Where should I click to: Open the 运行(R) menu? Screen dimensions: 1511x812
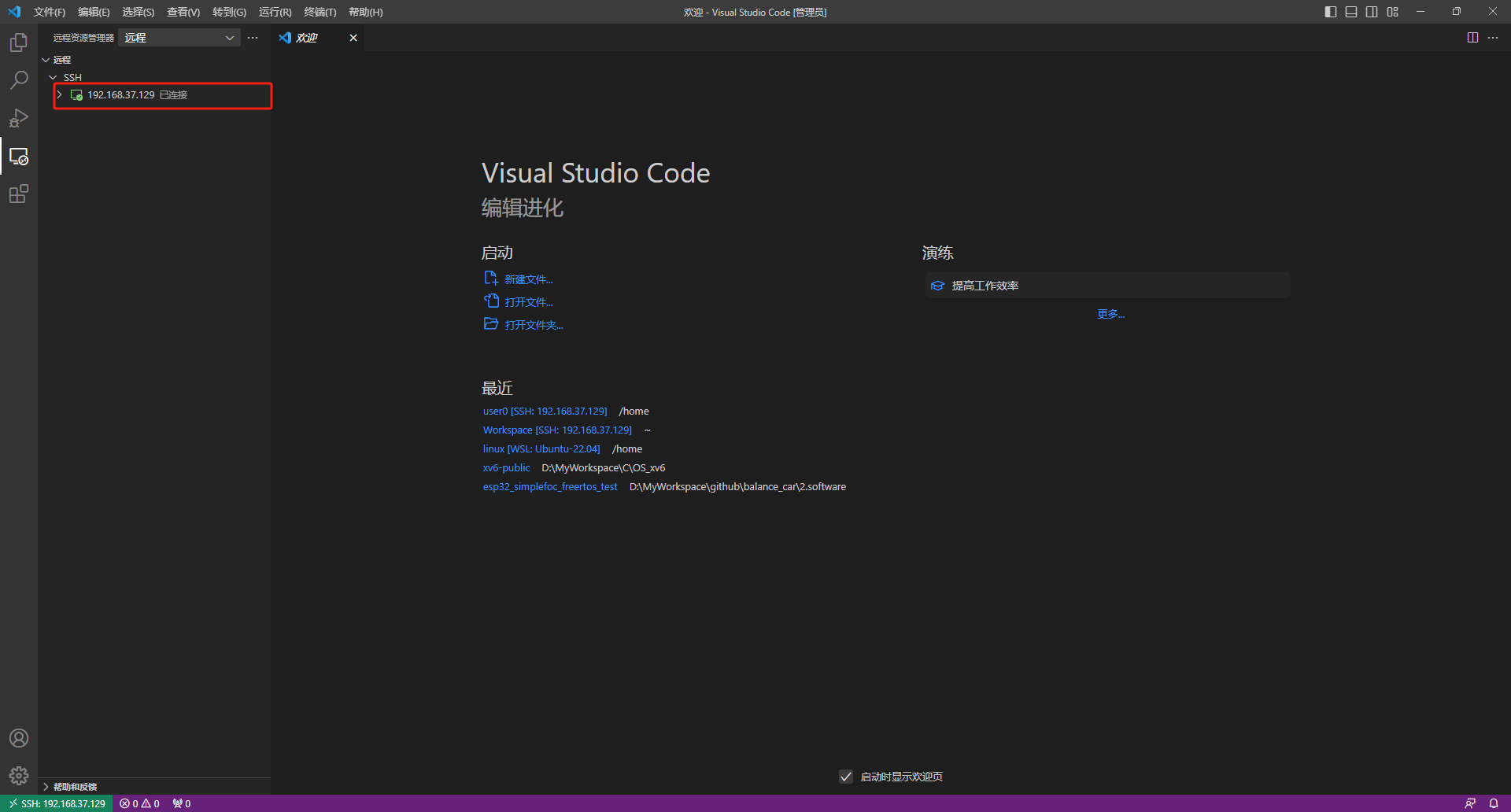click(x=275, y=12)
